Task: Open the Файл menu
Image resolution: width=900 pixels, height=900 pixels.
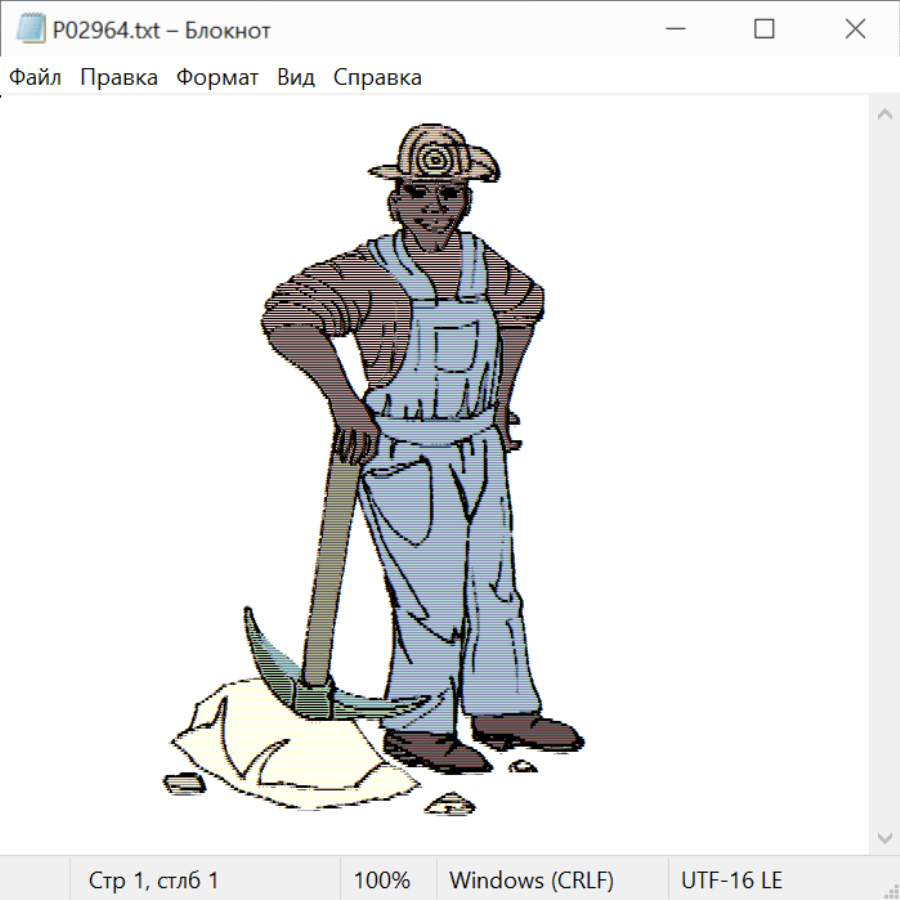Action: coord(35,78)
